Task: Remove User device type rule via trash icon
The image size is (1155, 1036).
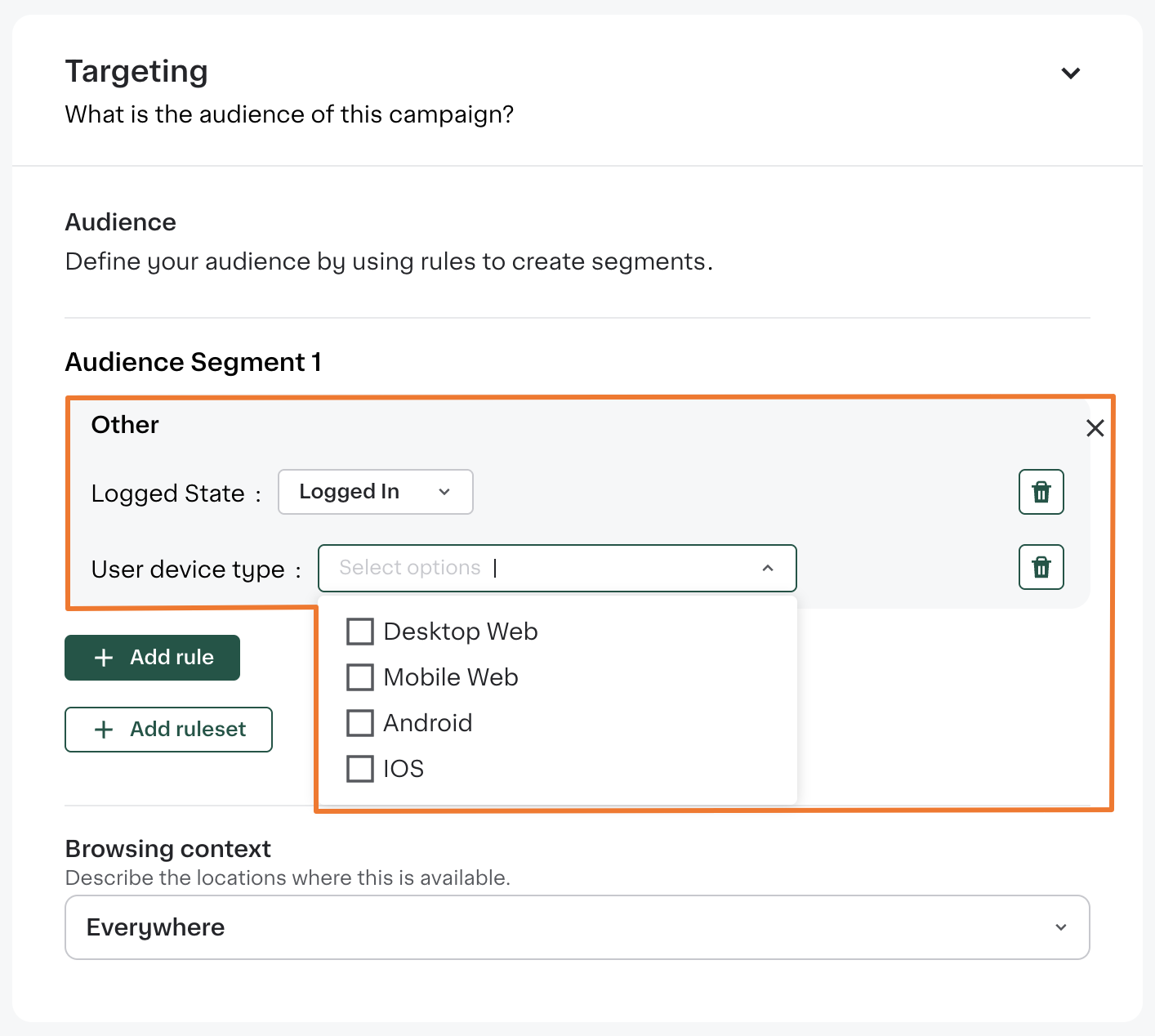Action: coord(1041,567)
